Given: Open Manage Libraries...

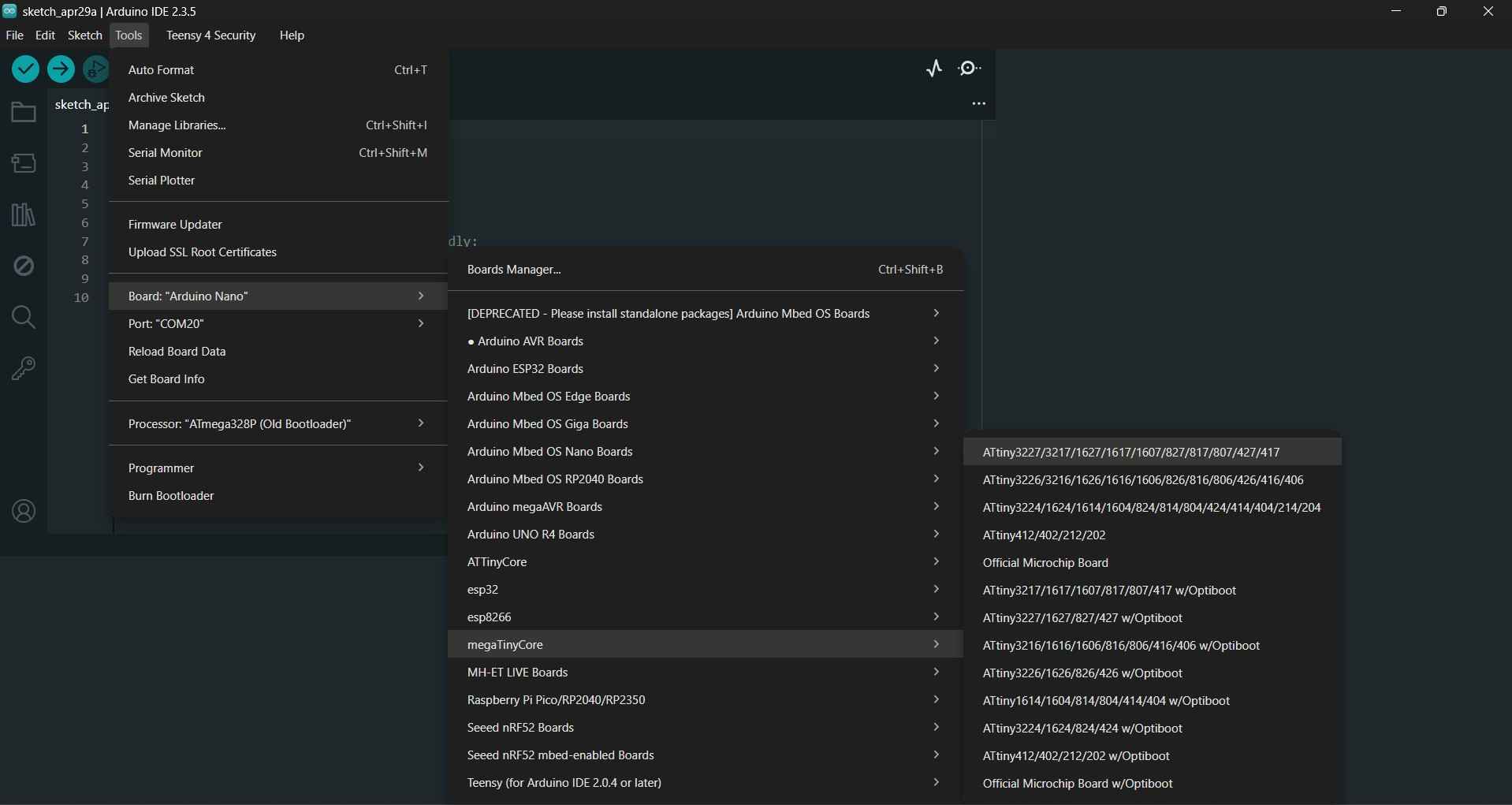Looking at the screenshot, I should coord(278,125).
